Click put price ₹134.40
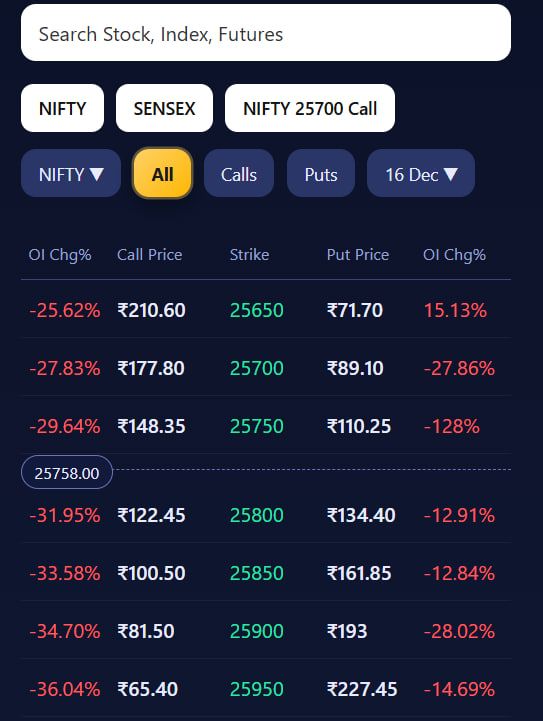Viewport: 543px width, 721px height. point(361,515)
